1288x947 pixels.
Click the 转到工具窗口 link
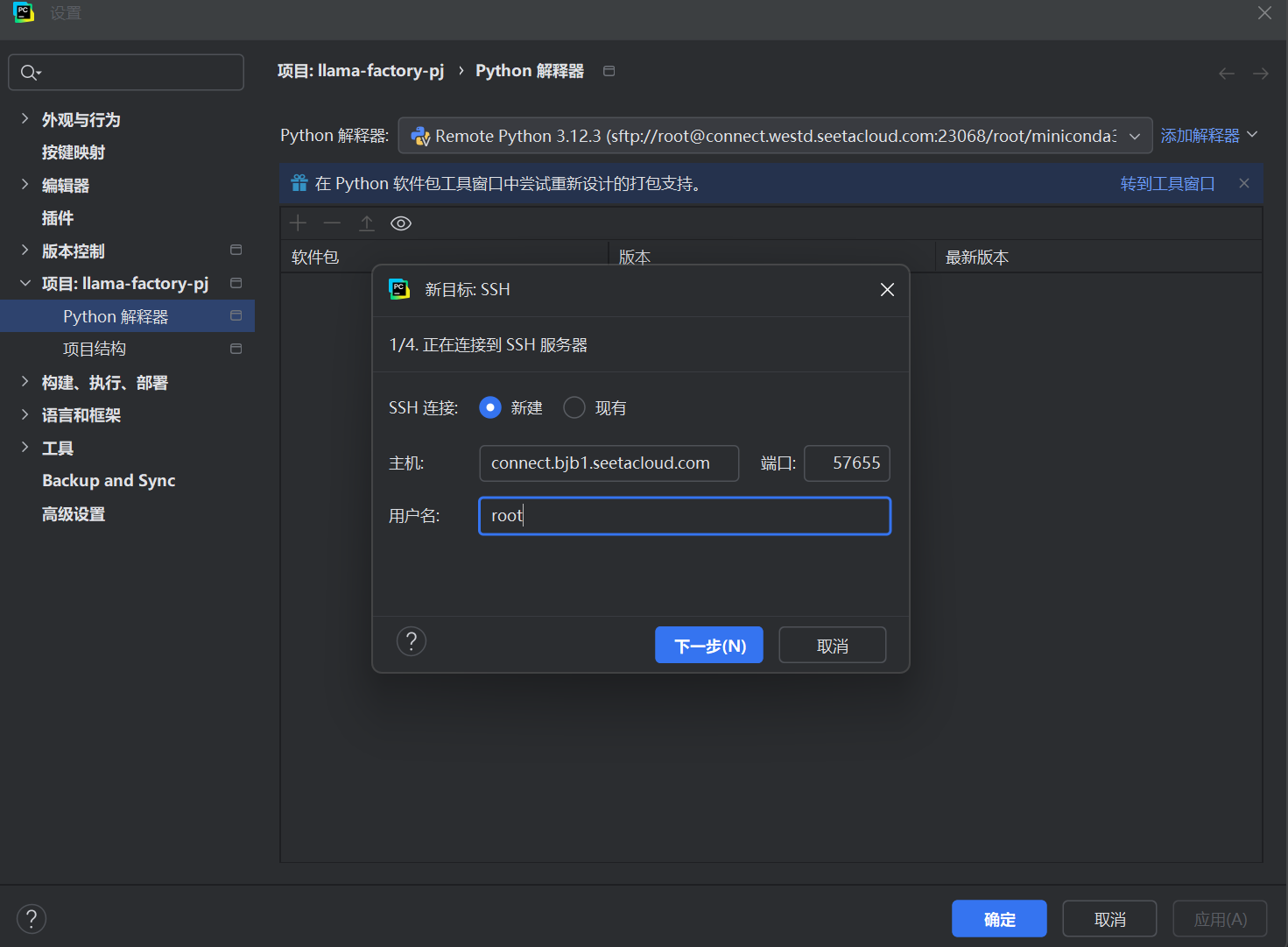tap(1167, 184)
